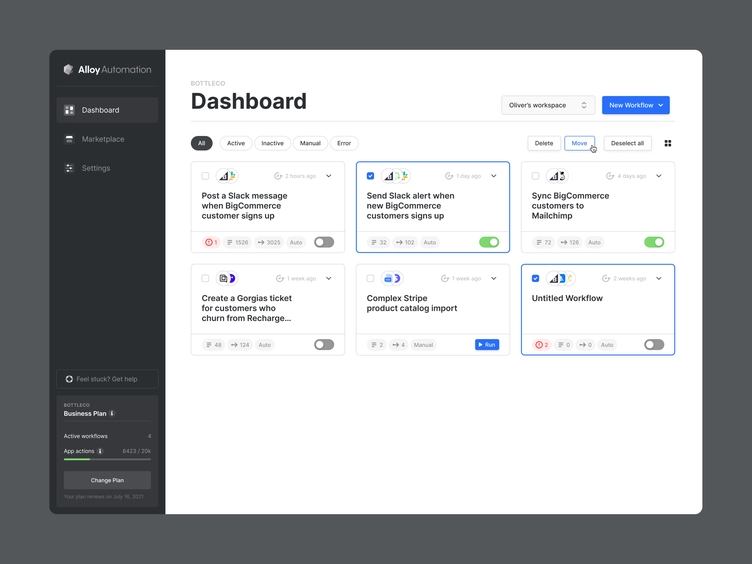The height and width of the screenshot is (564, 752).
Task: Select checkbox on Post a Slack message card
Action: pos(205,176)
